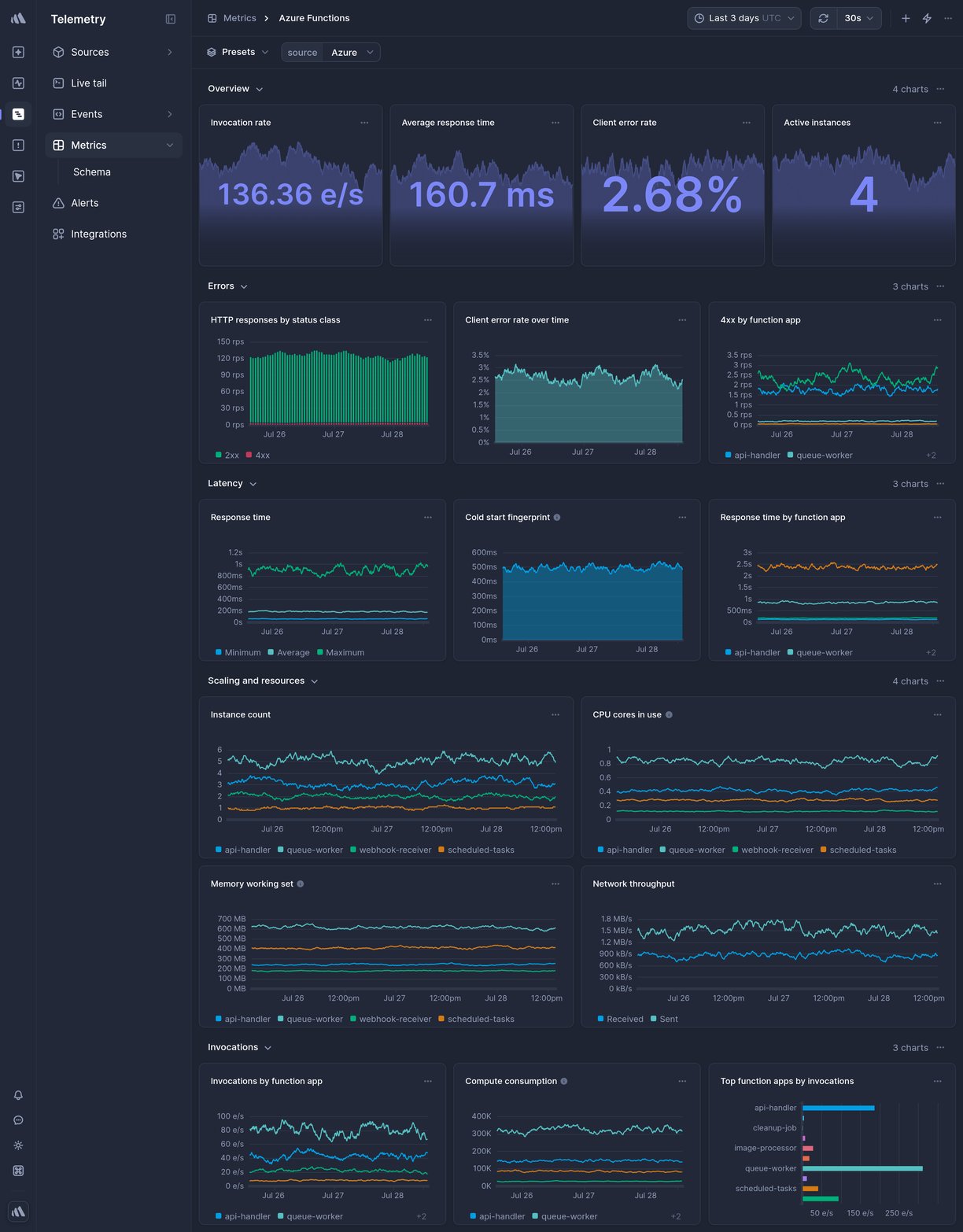
Task: Open the Cold start fingerprint chart menu
Action: click(x=682, y=518)
